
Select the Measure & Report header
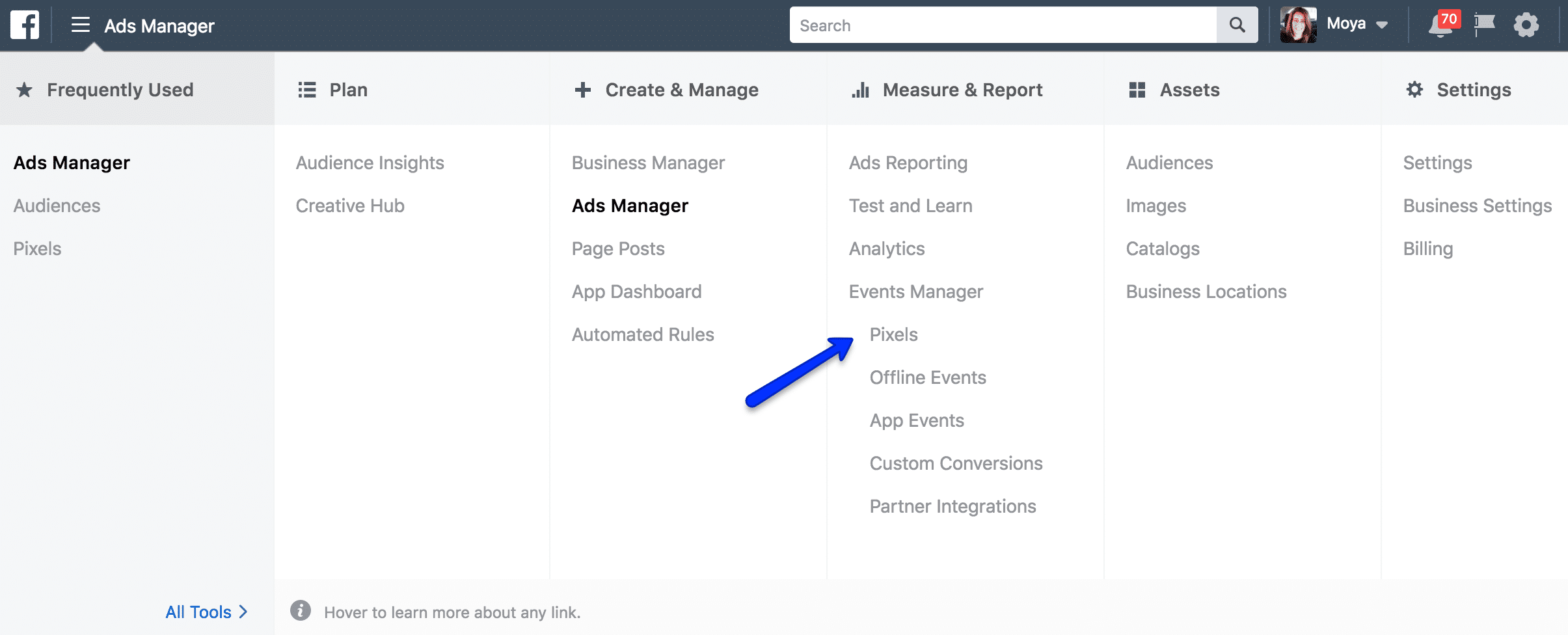[947, 89]
